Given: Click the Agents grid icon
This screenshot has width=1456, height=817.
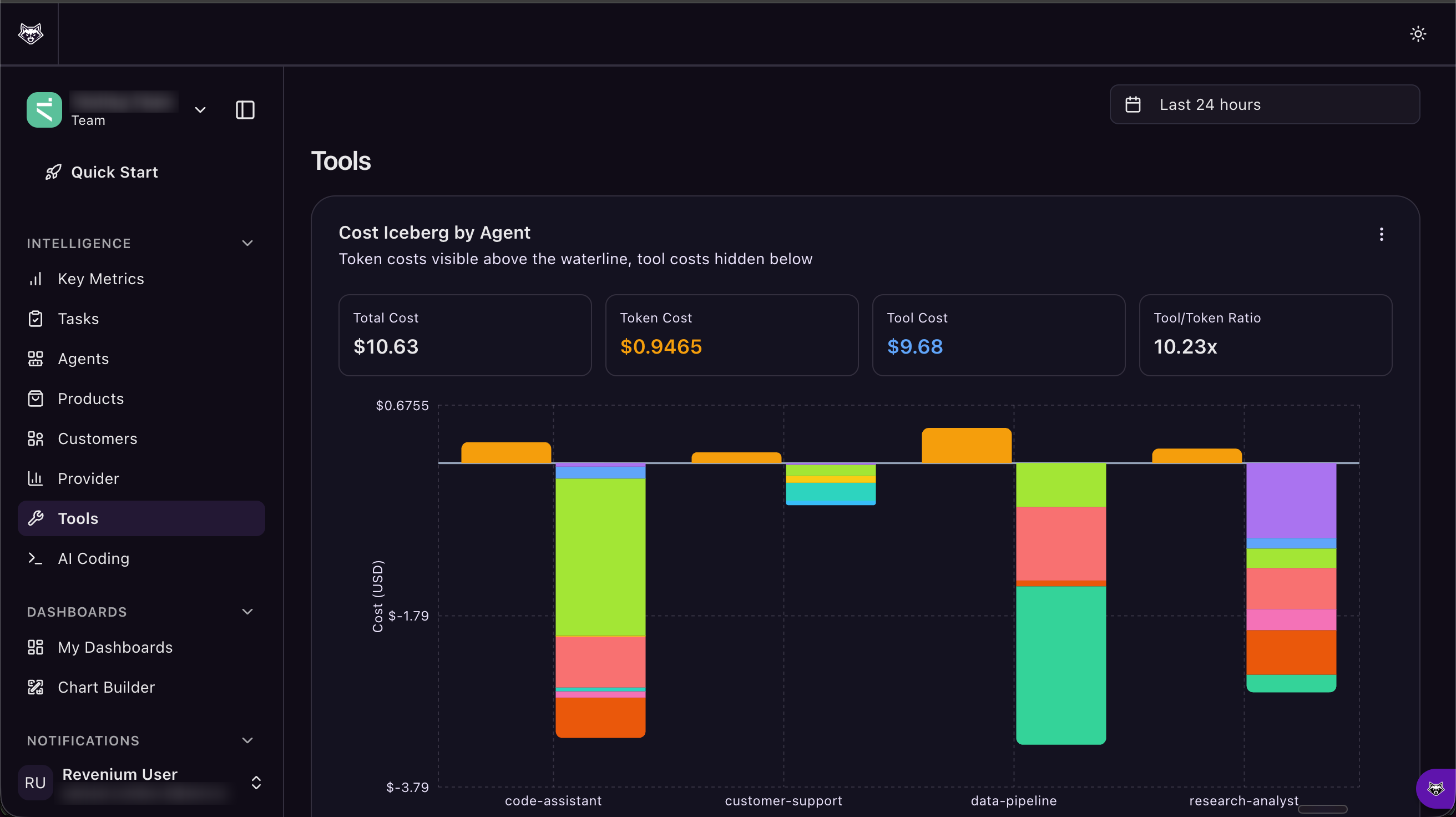Looking at the screenshot, I should click(36, 359).
